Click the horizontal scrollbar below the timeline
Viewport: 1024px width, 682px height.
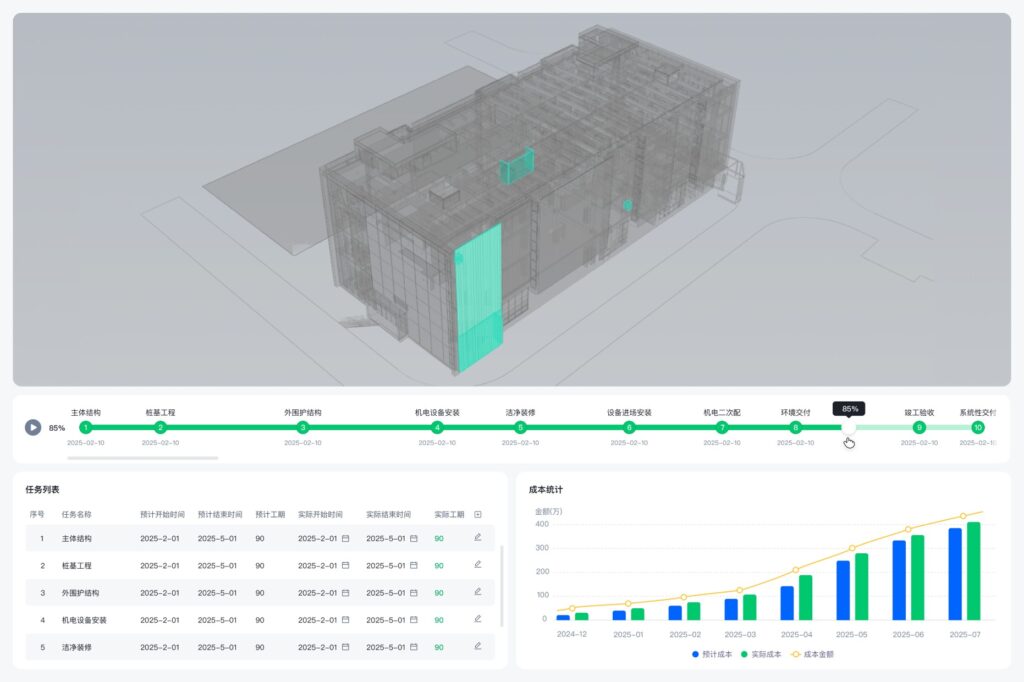[x=142, y=458]
